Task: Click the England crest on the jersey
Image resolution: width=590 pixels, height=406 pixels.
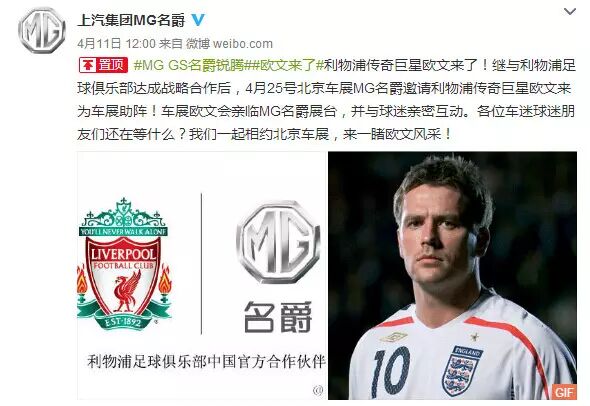Action: 462,369
